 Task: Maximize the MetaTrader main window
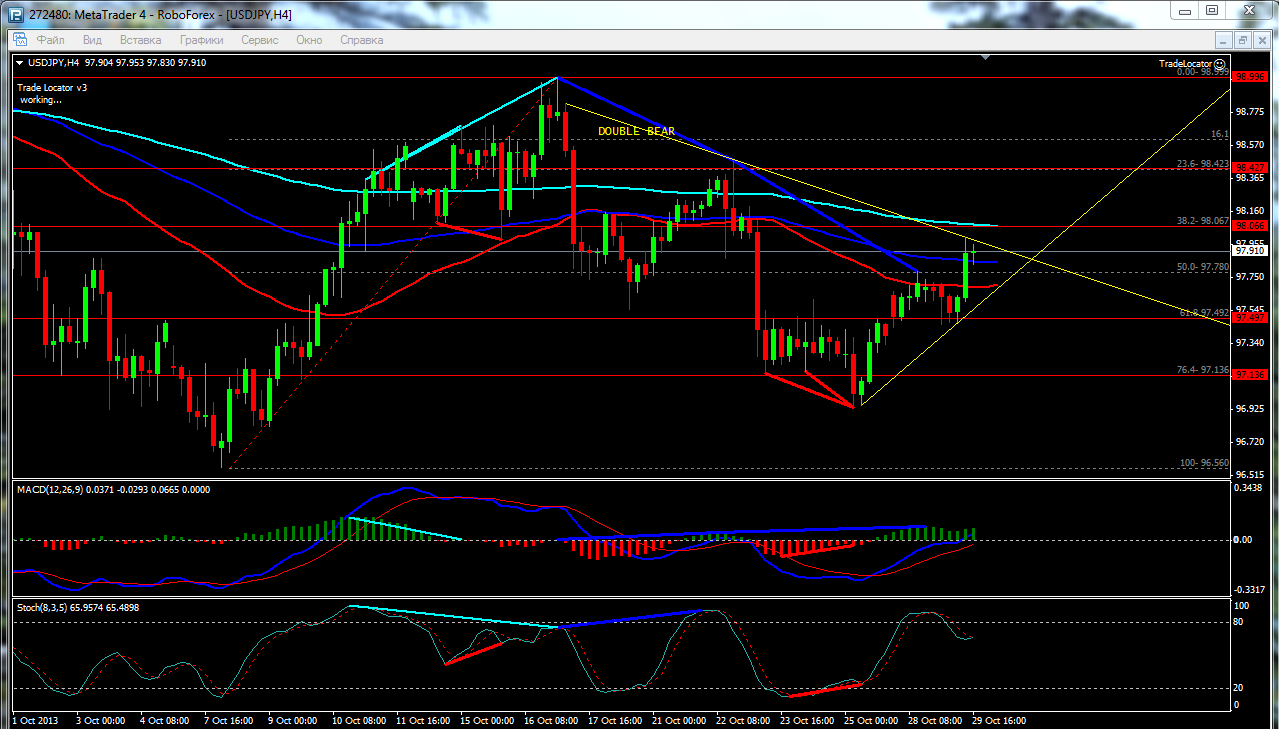1211,10
